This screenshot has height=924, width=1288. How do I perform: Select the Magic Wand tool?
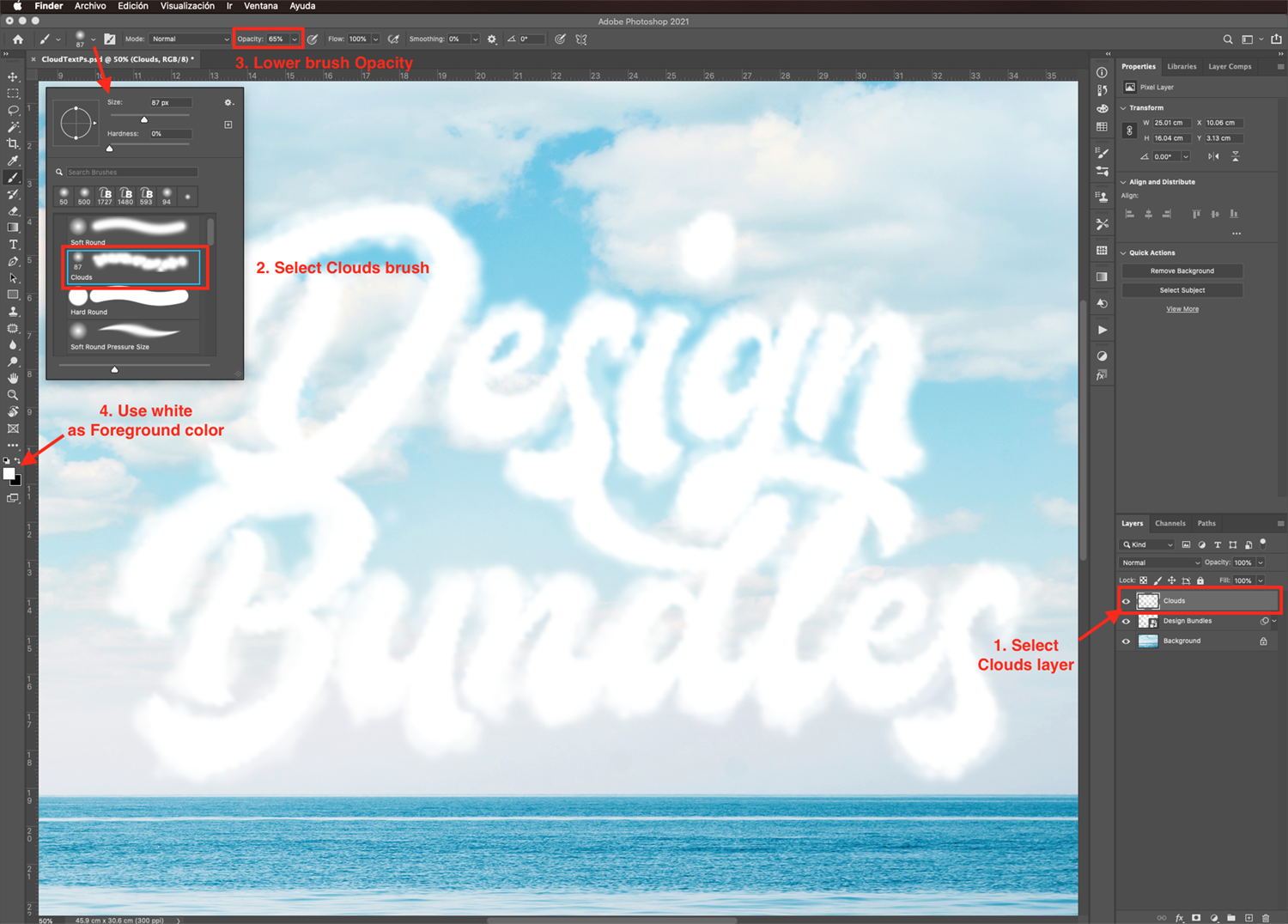point(13,127)
